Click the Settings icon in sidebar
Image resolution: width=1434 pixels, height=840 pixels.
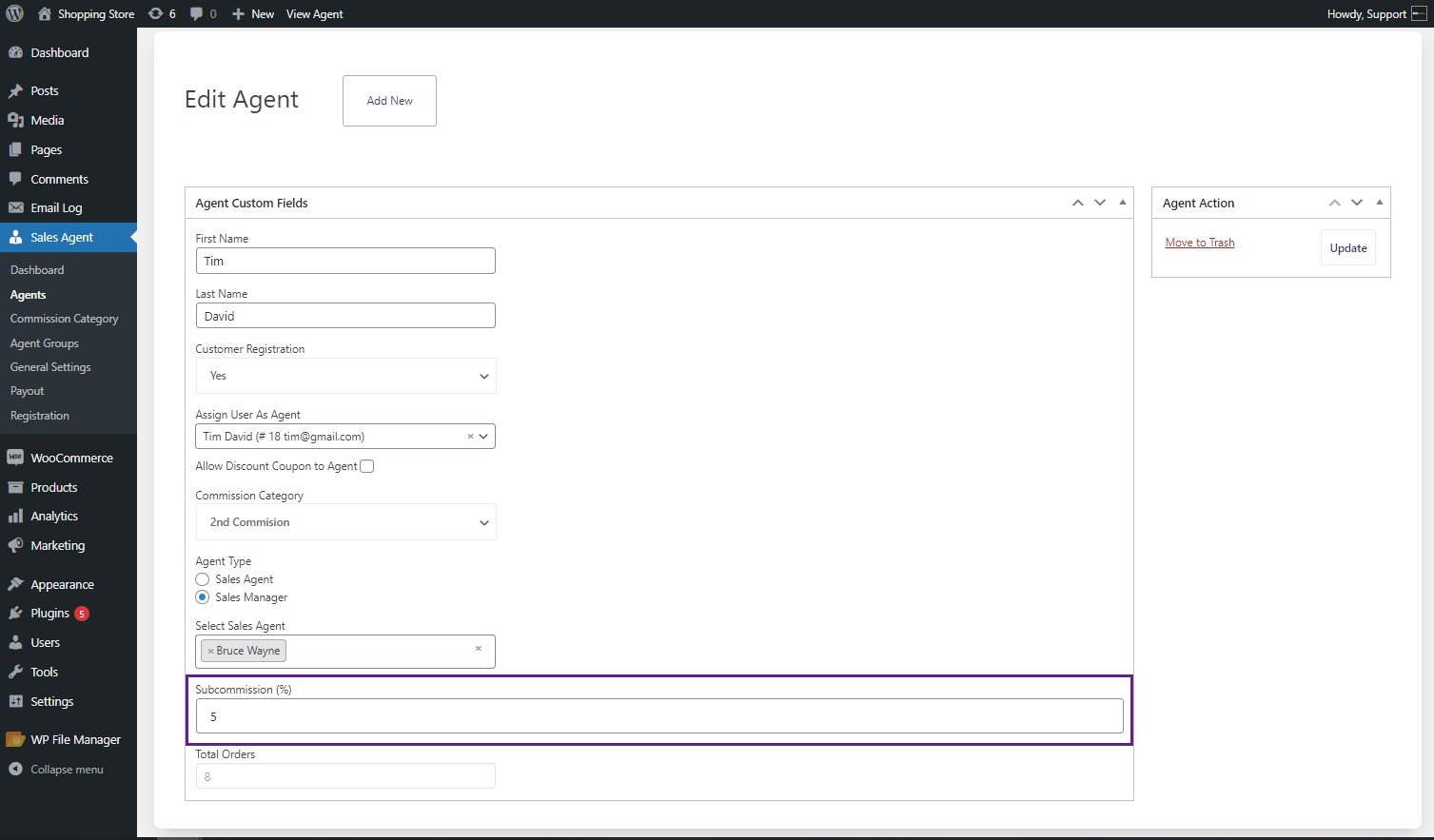pos(15,701)
